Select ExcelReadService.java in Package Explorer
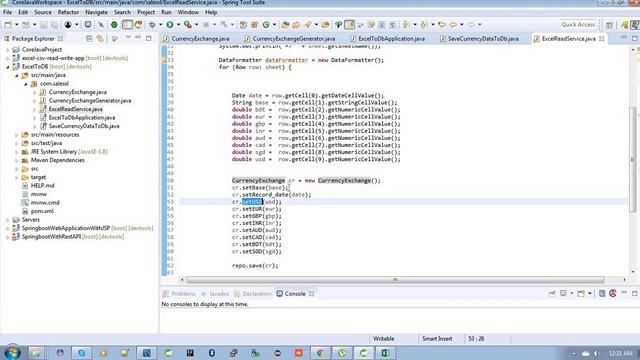Screen dimensions: 640x360 coord(76,109)
